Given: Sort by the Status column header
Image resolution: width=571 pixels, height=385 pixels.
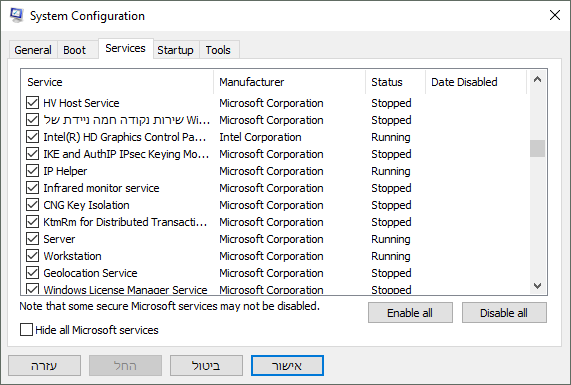Looking at the screenshot, I should tap(395, 82).
